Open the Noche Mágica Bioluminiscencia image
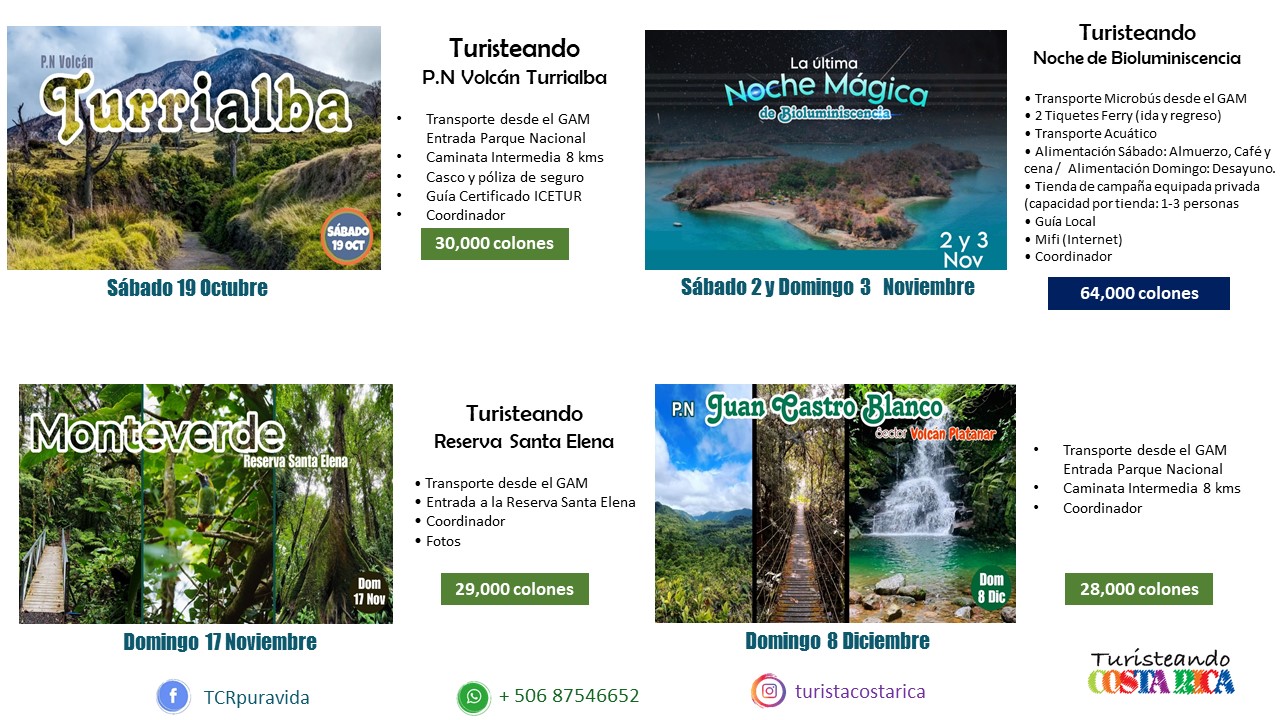 click(x=826, y=150)
